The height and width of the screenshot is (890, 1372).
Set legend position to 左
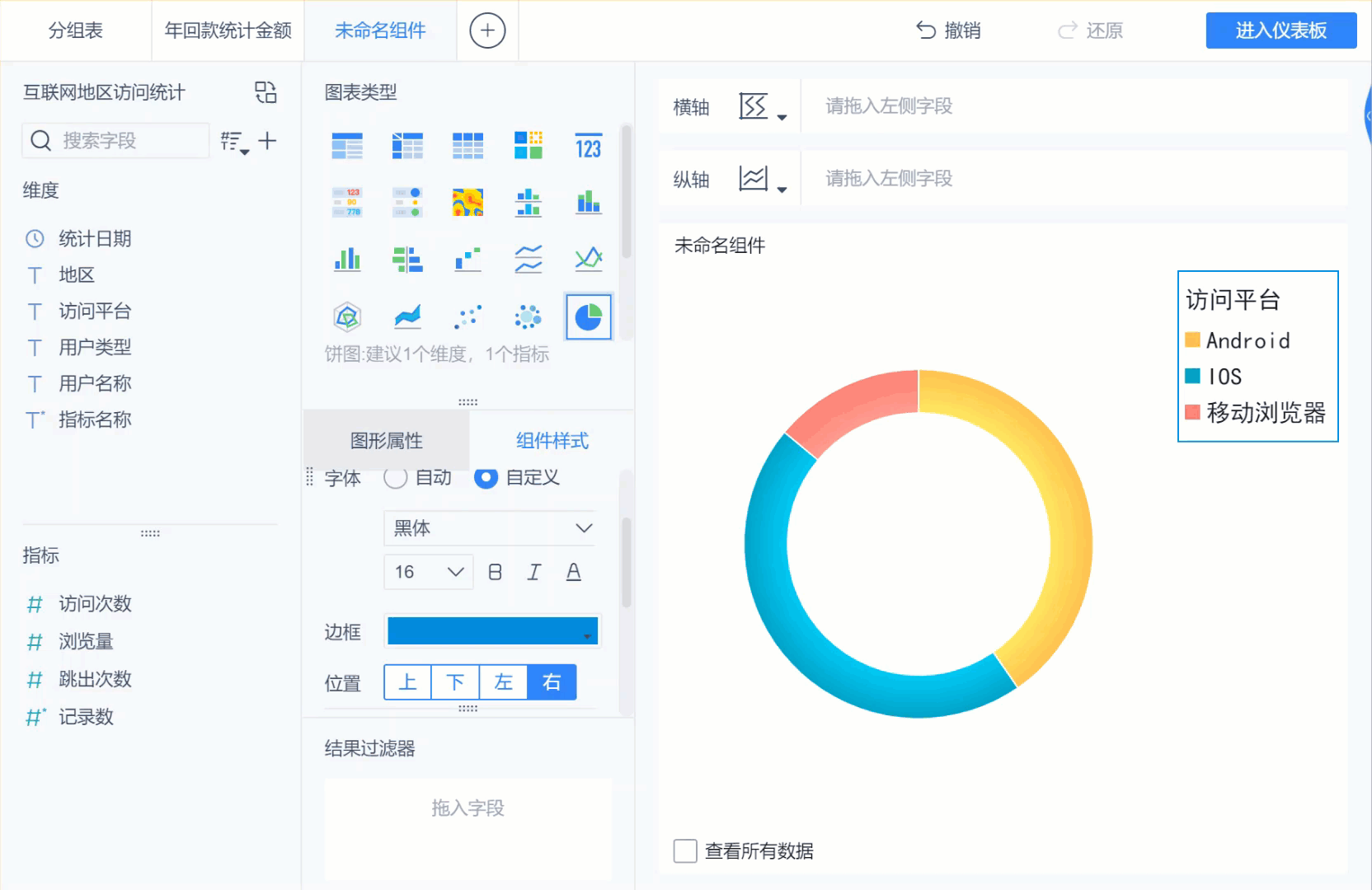[x=503, y=682]
